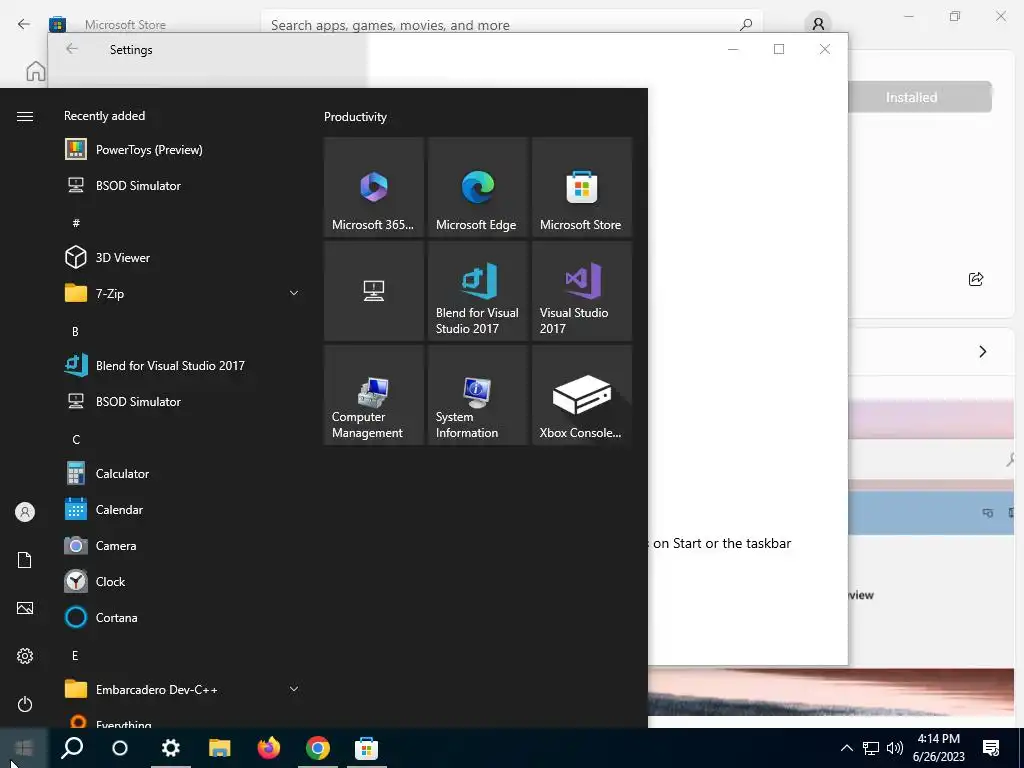Viewport: 1024px width, 768px height.
Task: Show hidden tray icons chevron
Action: click(x=846, y=748)
